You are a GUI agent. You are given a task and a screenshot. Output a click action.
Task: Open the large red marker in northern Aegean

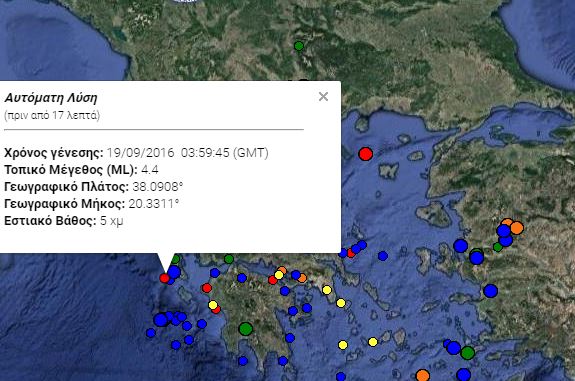click(x=365, y=154)
